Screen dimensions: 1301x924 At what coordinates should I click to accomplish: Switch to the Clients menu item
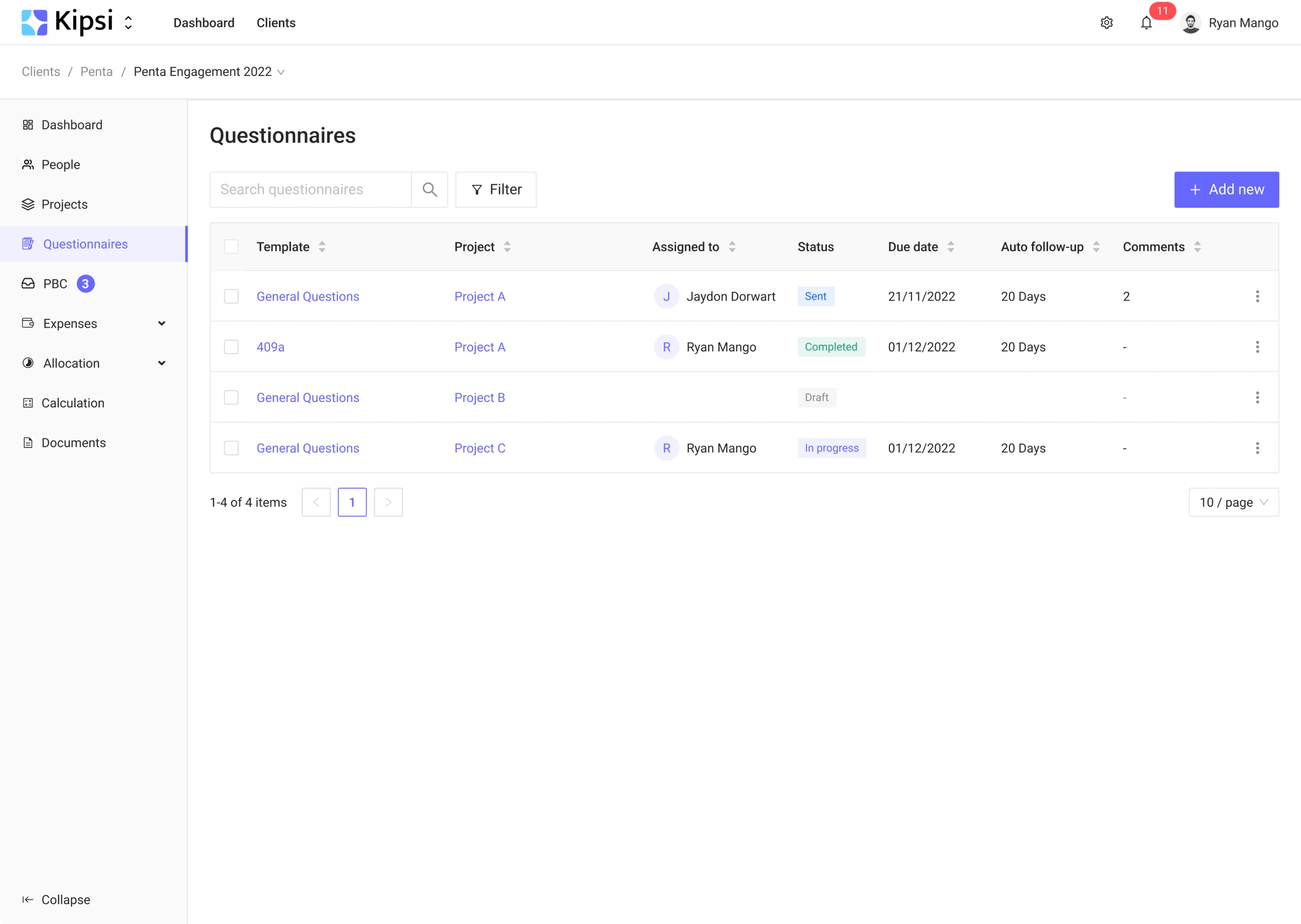click(276, 23)
